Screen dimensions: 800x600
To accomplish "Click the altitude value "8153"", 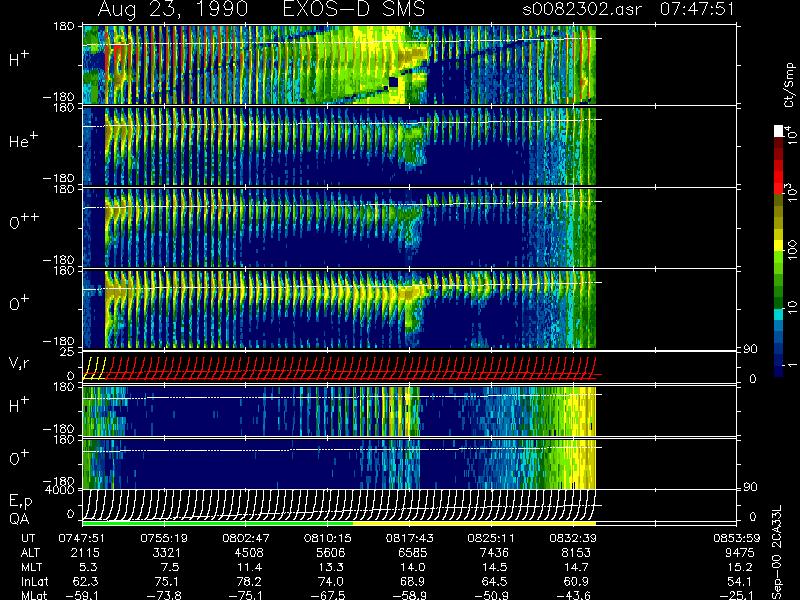I will (x=576, y=553).
